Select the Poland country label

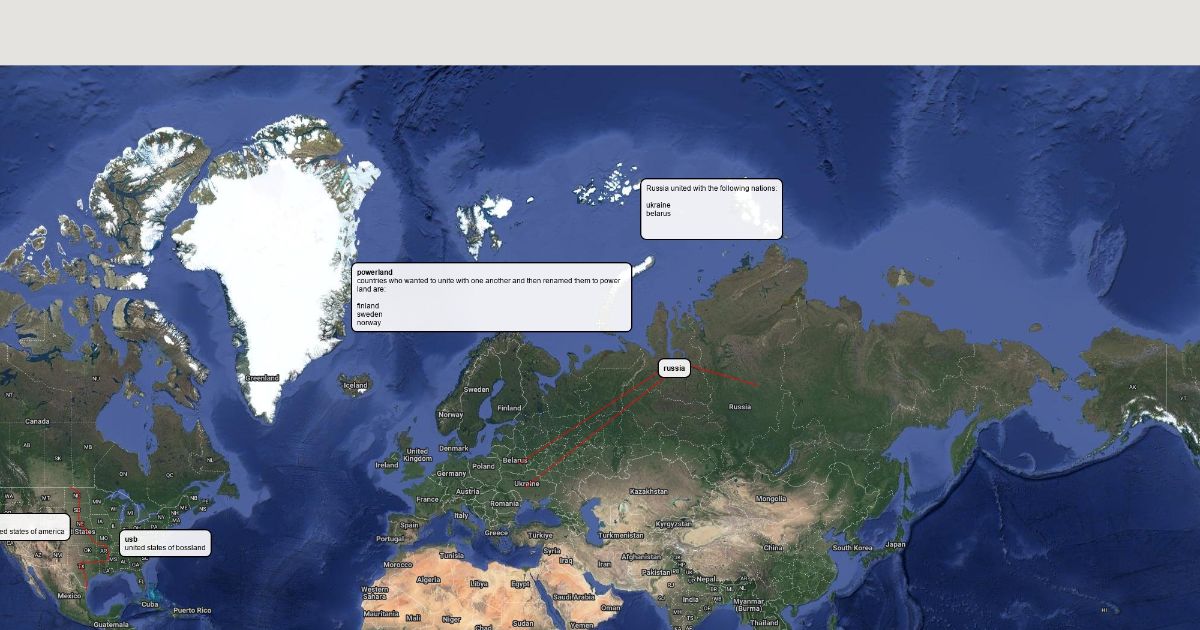[x=484, y=466]
